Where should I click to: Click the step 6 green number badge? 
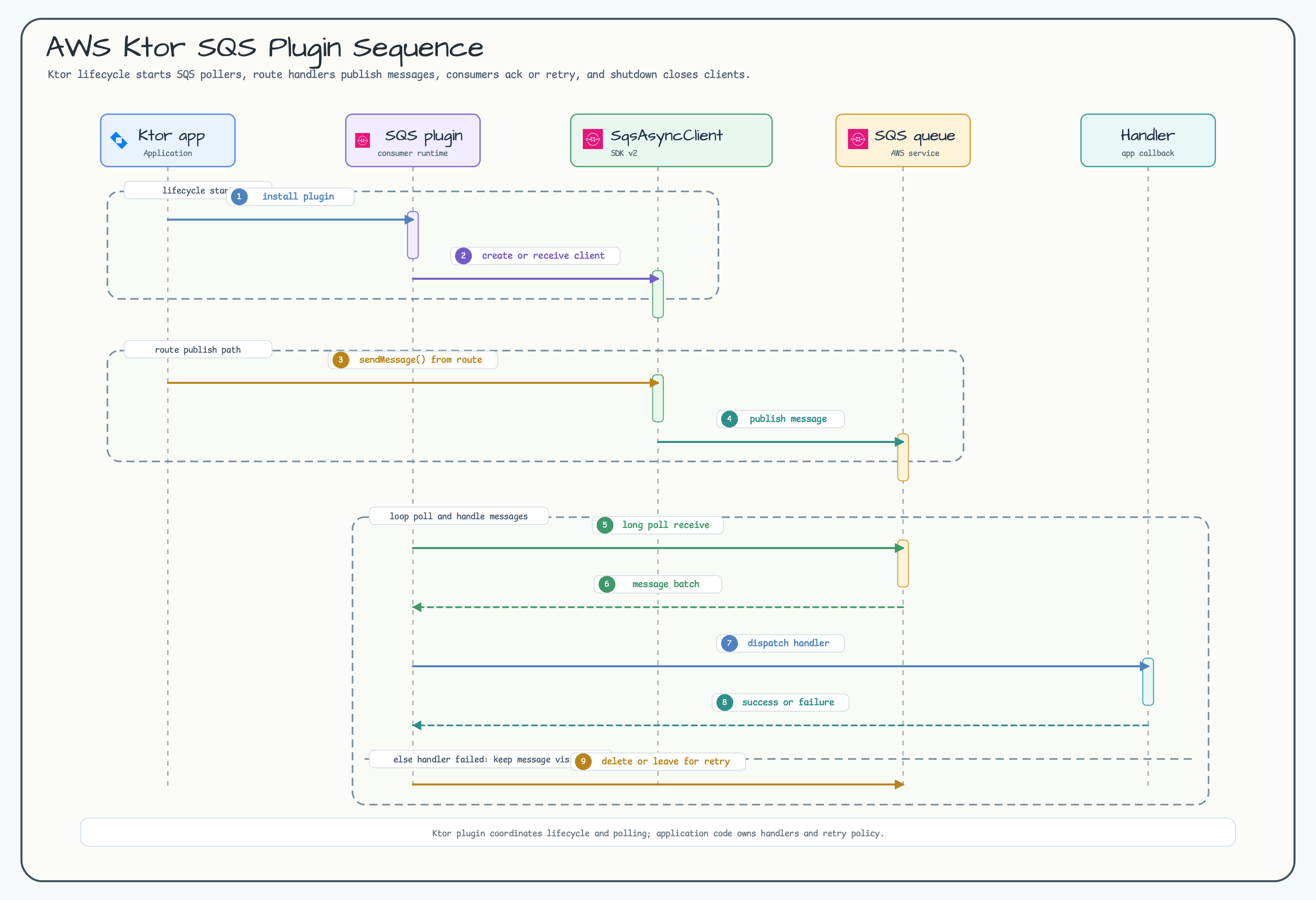[607, 585]
